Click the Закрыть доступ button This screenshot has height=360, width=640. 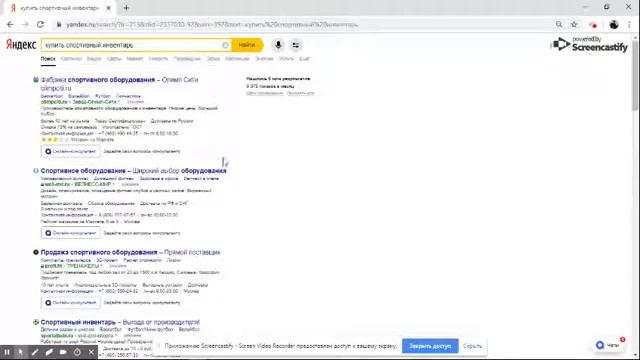430,346
